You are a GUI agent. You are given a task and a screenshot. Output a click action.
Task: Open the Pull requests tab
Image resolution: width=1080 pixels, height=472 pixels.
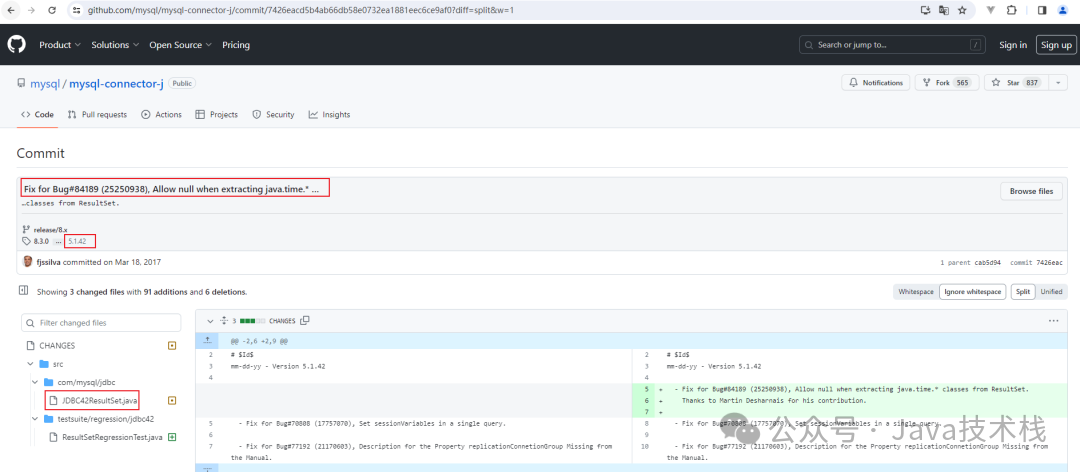pyautogui.click(x=97, y=114)
